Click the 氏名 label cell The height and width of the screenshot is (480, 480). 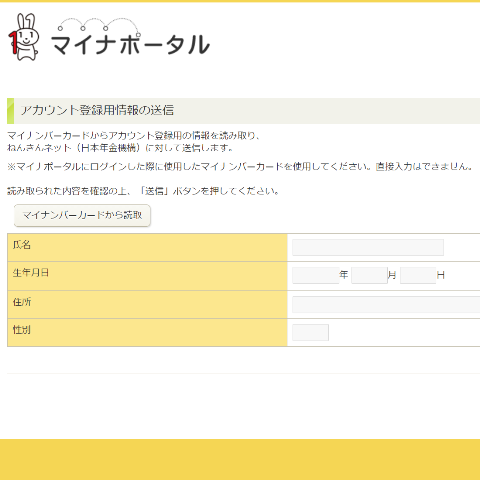pyautogui.click(x=147, y=248)
